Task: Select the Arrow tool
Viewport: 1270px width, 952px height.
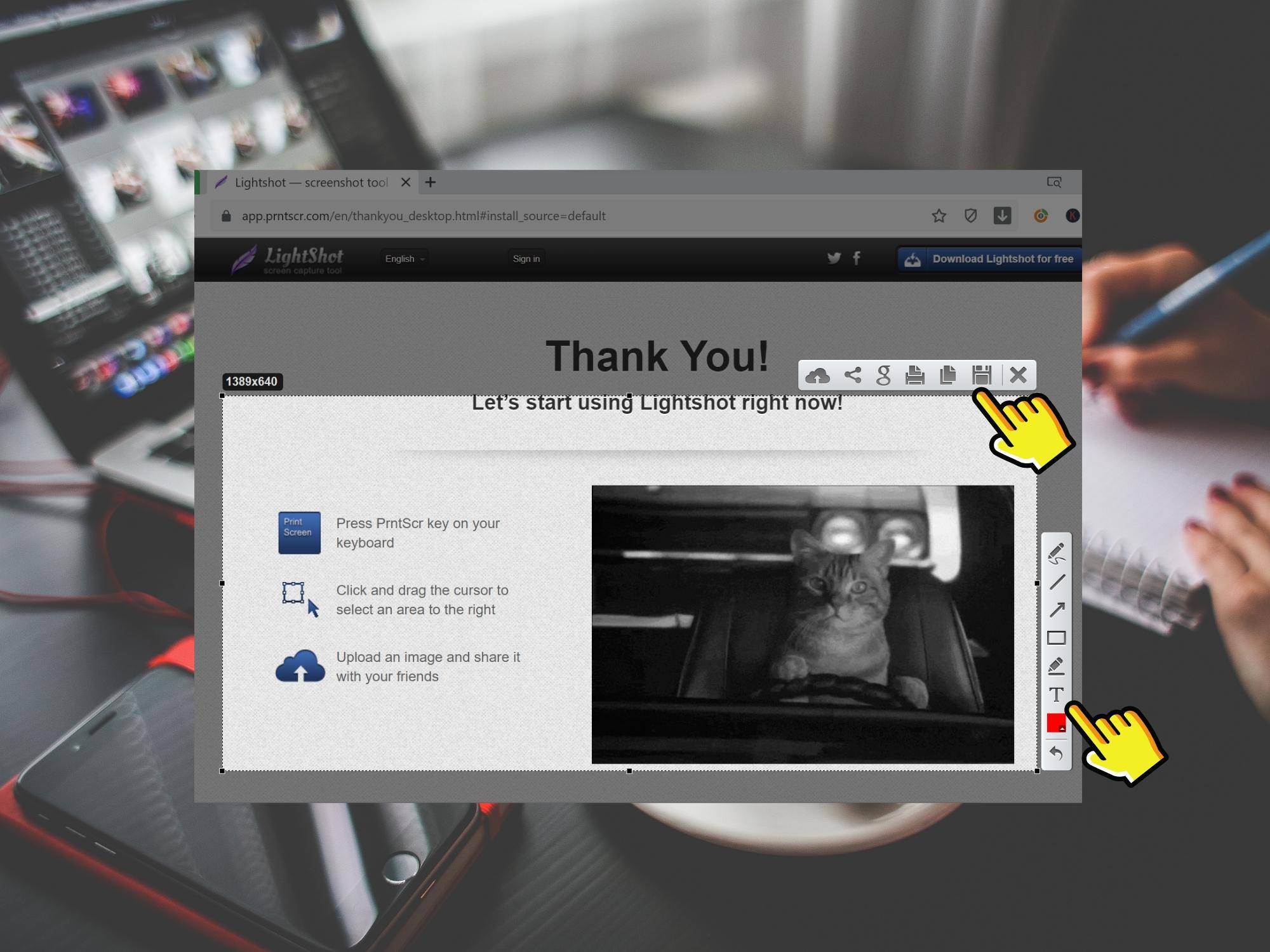Action: 1057,610
